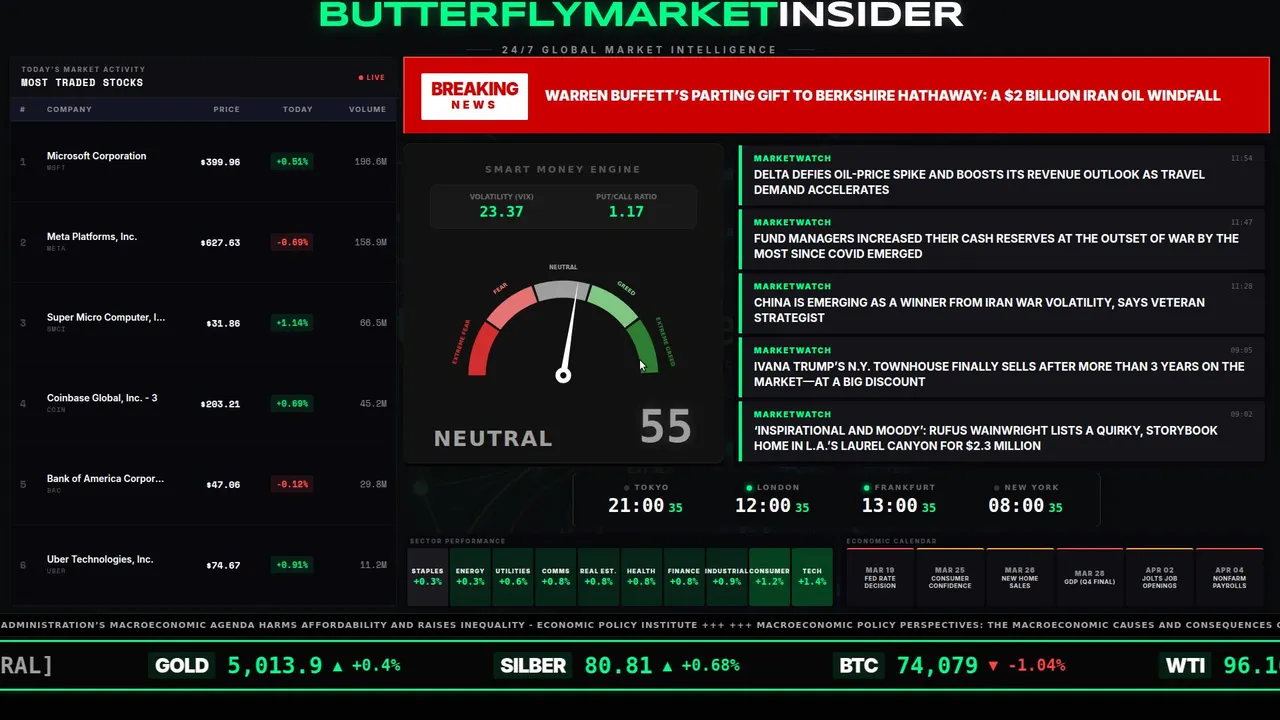Viewport: 1280px width, 720px height.
Task: Open the Buffett Berkshire breaking headline
Action: click(x=882, y=96)
